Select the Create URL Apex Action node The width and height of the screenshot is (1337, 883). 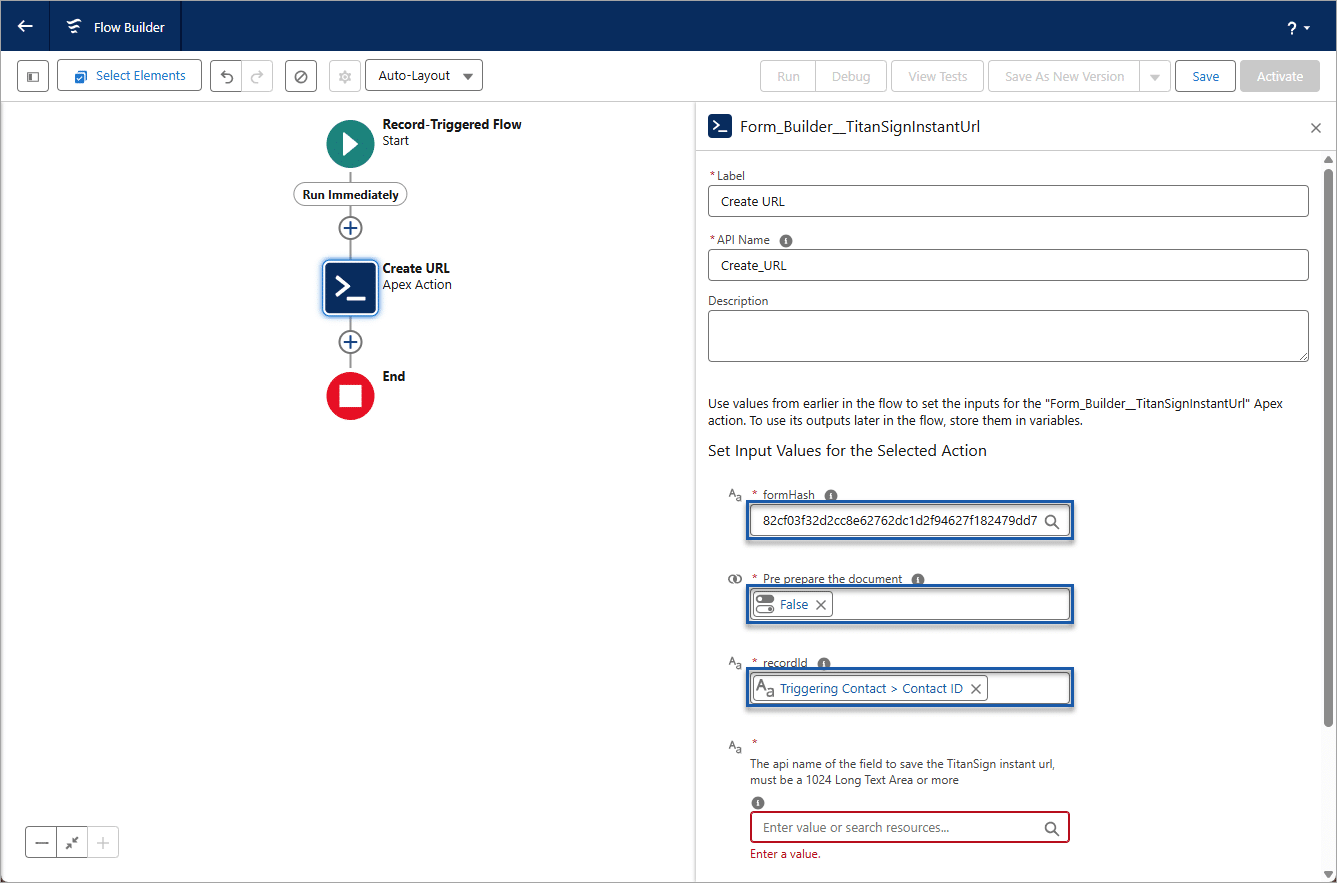pyautogui.click(x=350, y=287)
